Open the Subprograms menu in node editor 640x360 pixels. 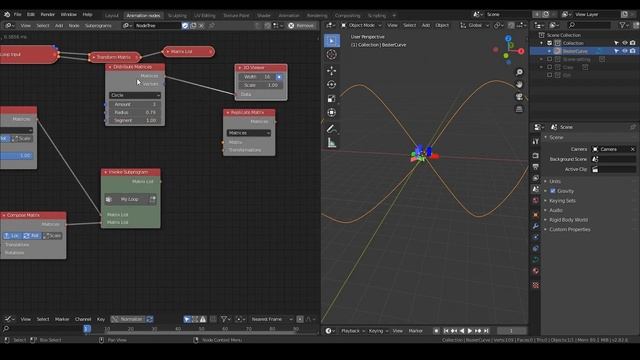(x=98, y=25)
